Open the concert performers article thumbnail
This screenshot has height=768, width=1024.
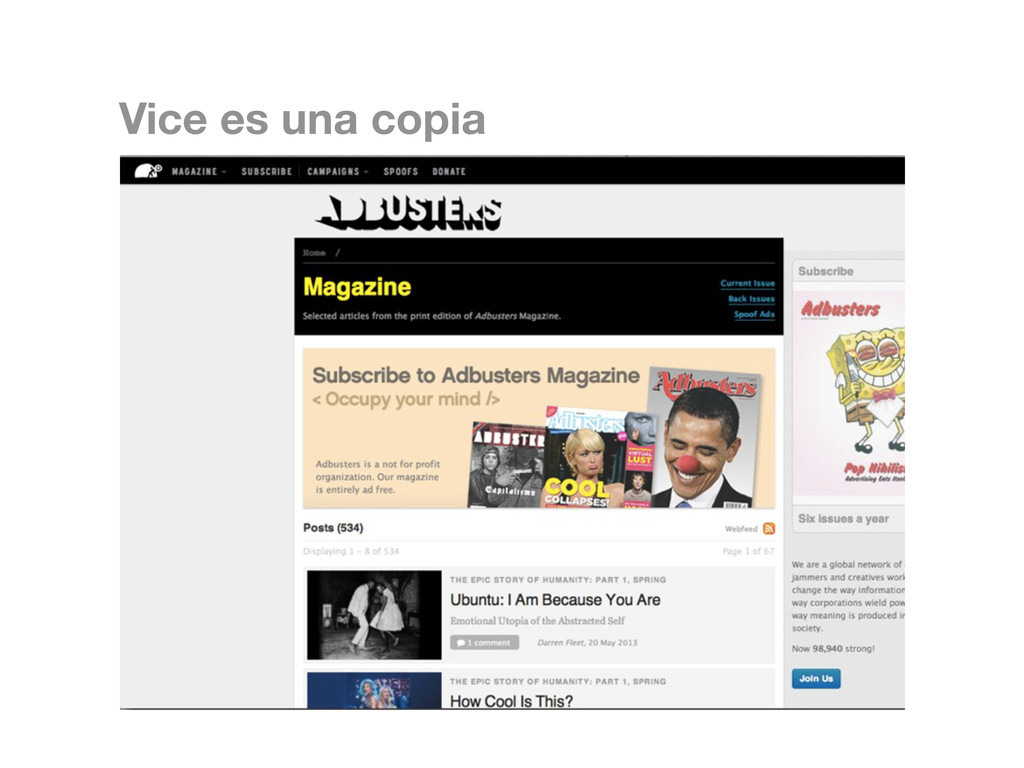pyautogui.click(x=374, y=690)
